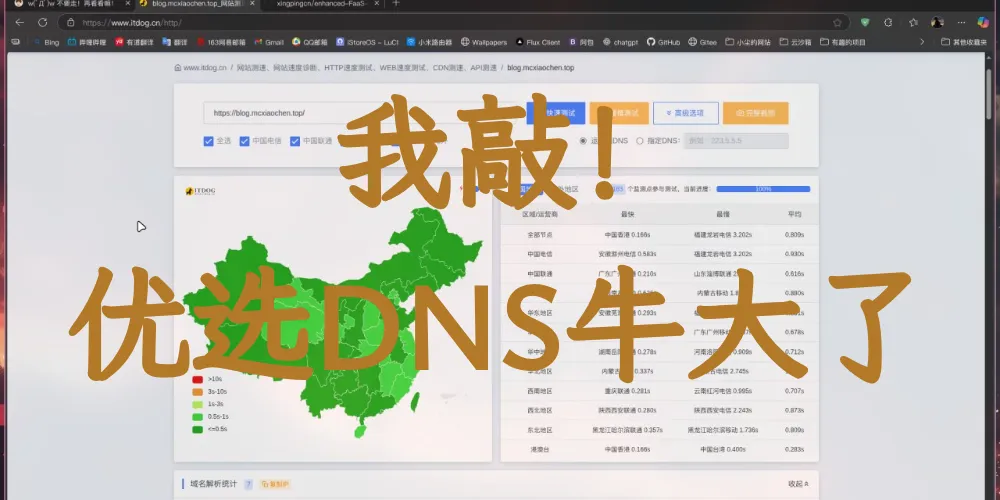Screen dimensions: 1000x500
Task: Reload the page with refresh icon
Action: (42, 22)
